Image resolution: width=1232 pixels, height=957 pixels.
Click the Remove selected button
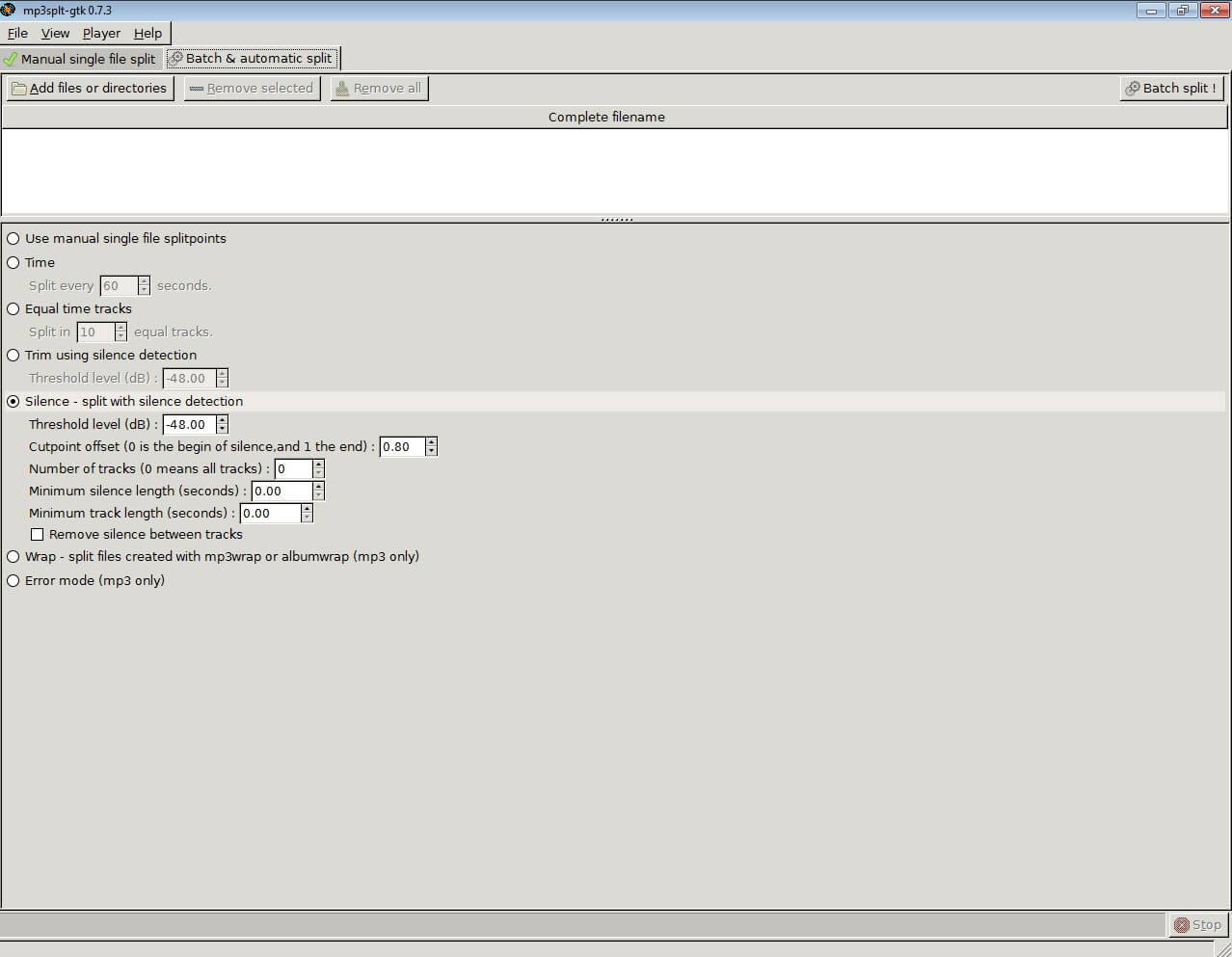click(x=252, y=88)
